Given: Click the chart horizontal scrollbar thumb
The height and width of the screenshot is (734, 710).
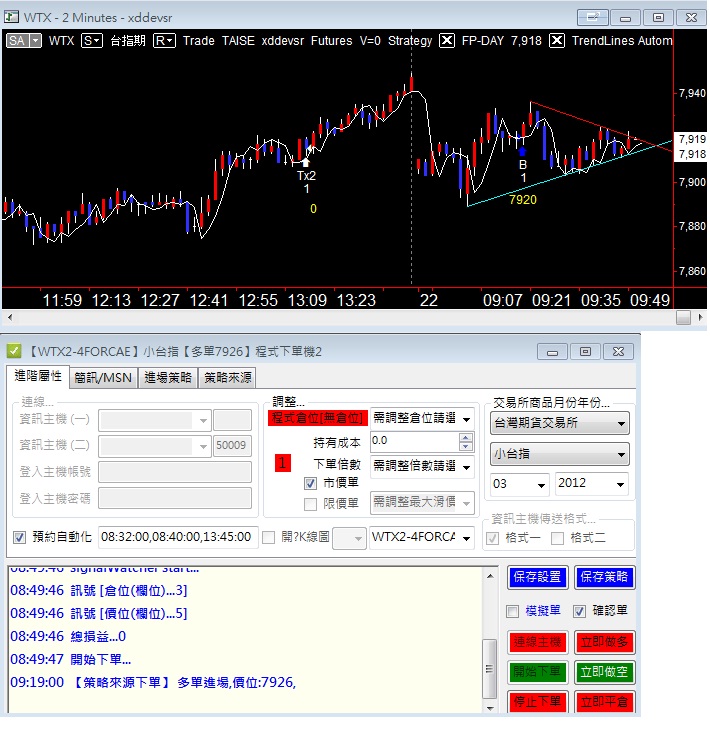Looking at the screenshot, I should [x=683, y=317].
